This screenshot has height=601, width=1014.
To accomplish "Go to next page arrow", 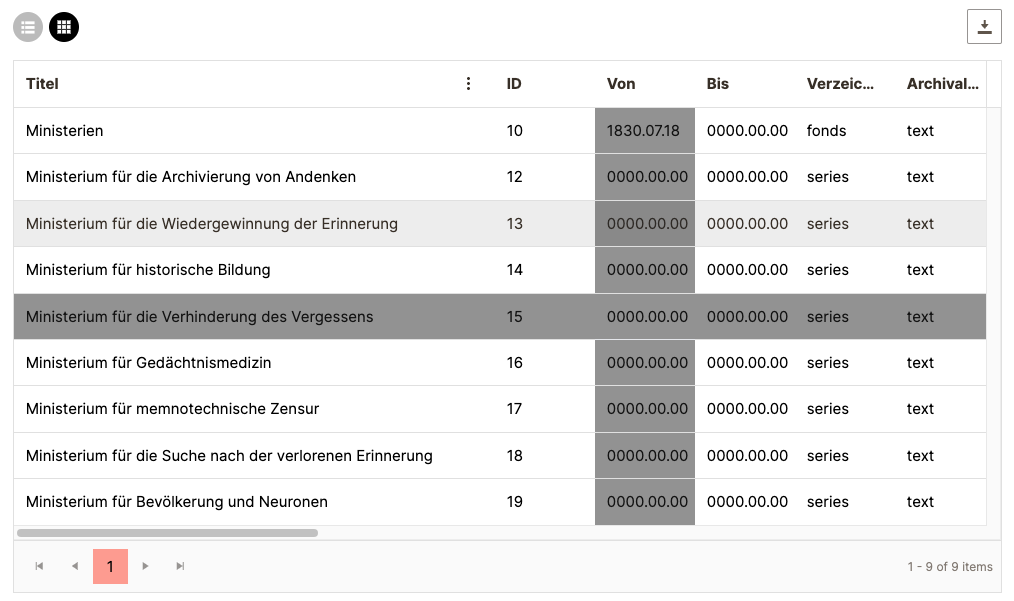I will (146, 566).
